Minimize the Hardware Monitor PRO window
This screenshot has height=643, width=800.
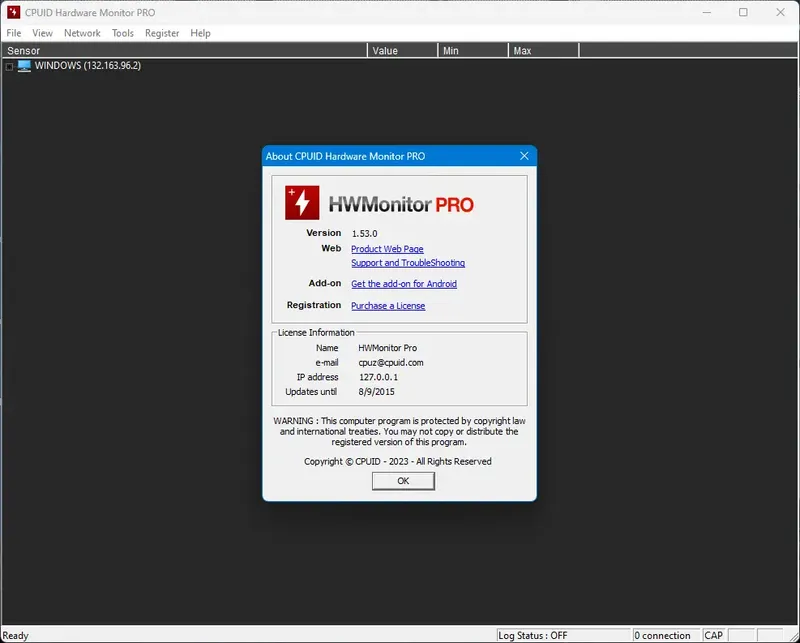coord(707,12)
